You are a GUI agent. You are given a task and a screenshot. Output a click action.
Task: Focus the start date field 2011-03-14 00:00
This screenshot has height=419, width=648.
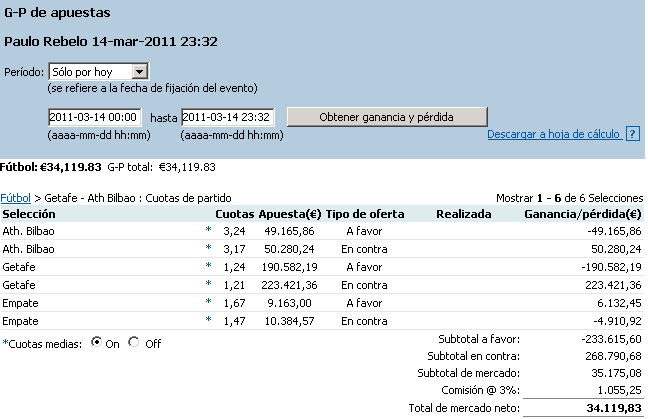(x=95, y=117)
